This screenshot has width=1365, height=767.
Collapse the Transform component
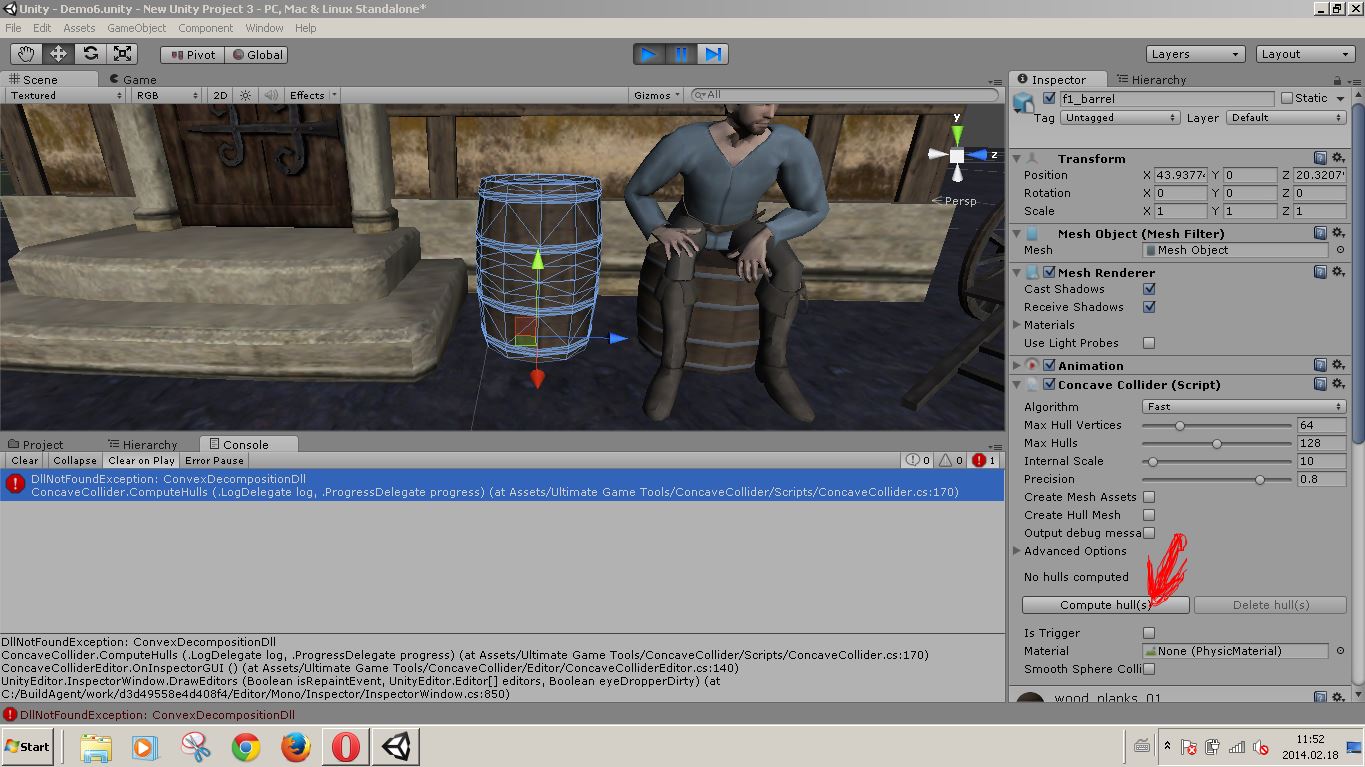(1017, 158)
